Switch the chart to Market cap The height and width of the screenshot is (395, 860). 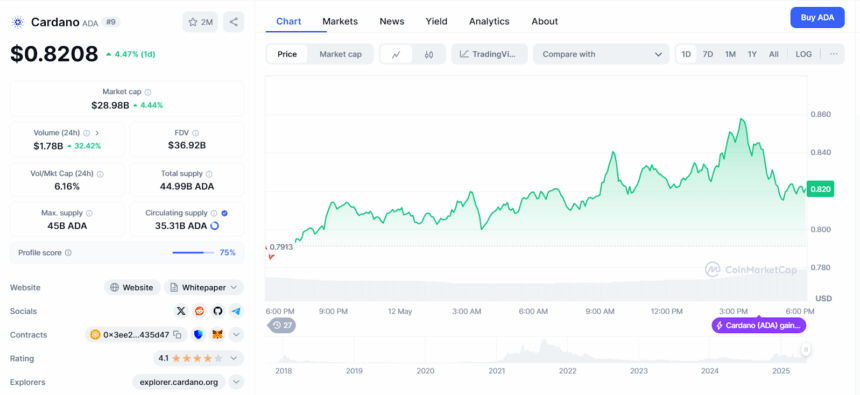pyautogui.click(x=340, y=54)
